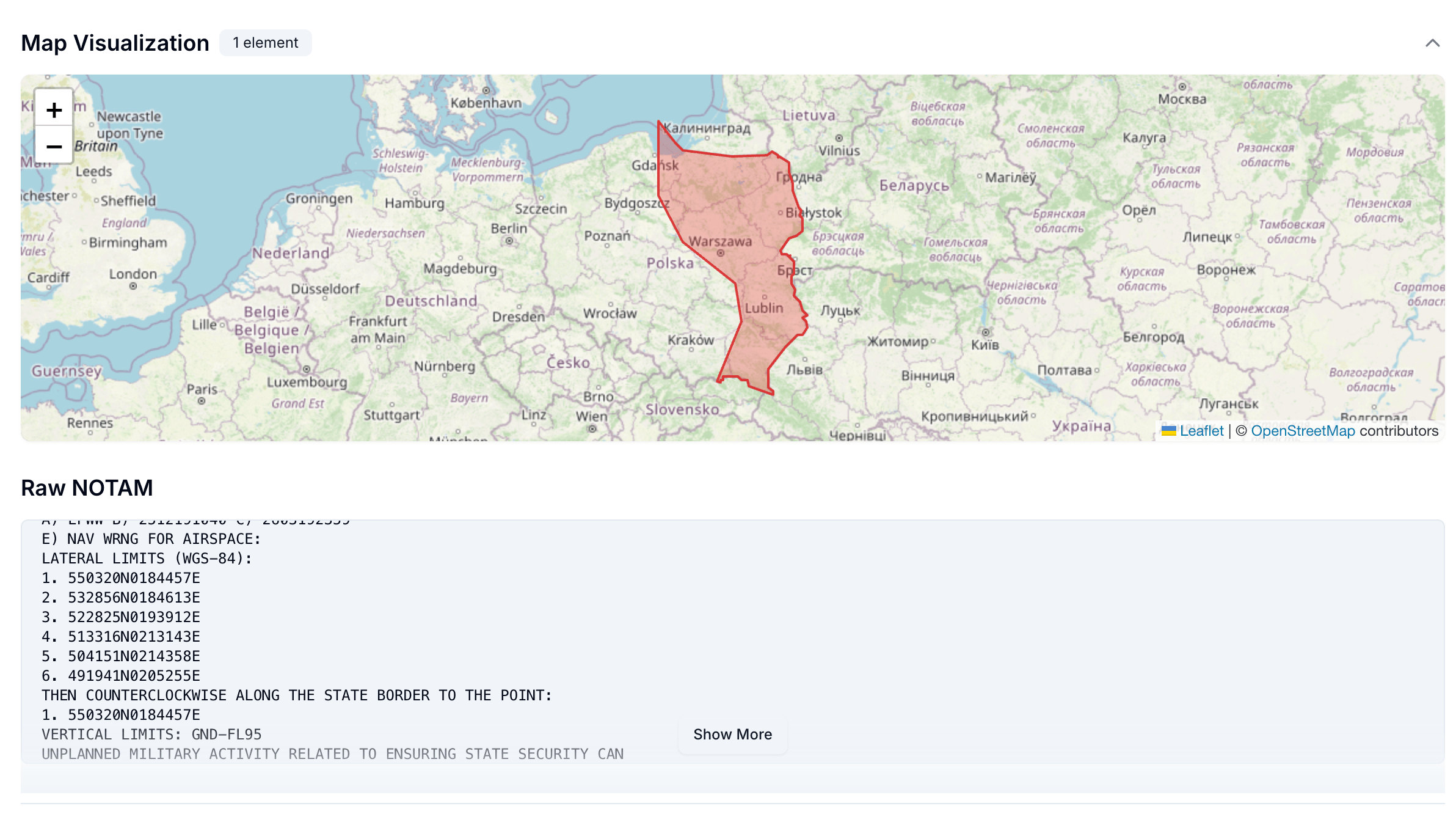Image resolution: width=1456 pixels, height=814 pixels.
Task: Click the '1 element' badge
Action: 266,43
